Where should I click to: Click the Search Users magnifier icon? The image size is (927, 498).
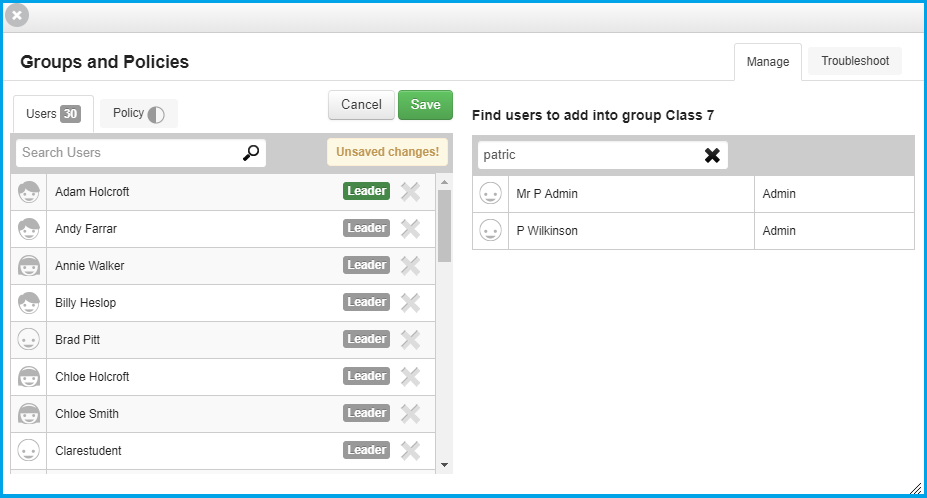pos(251,153)
